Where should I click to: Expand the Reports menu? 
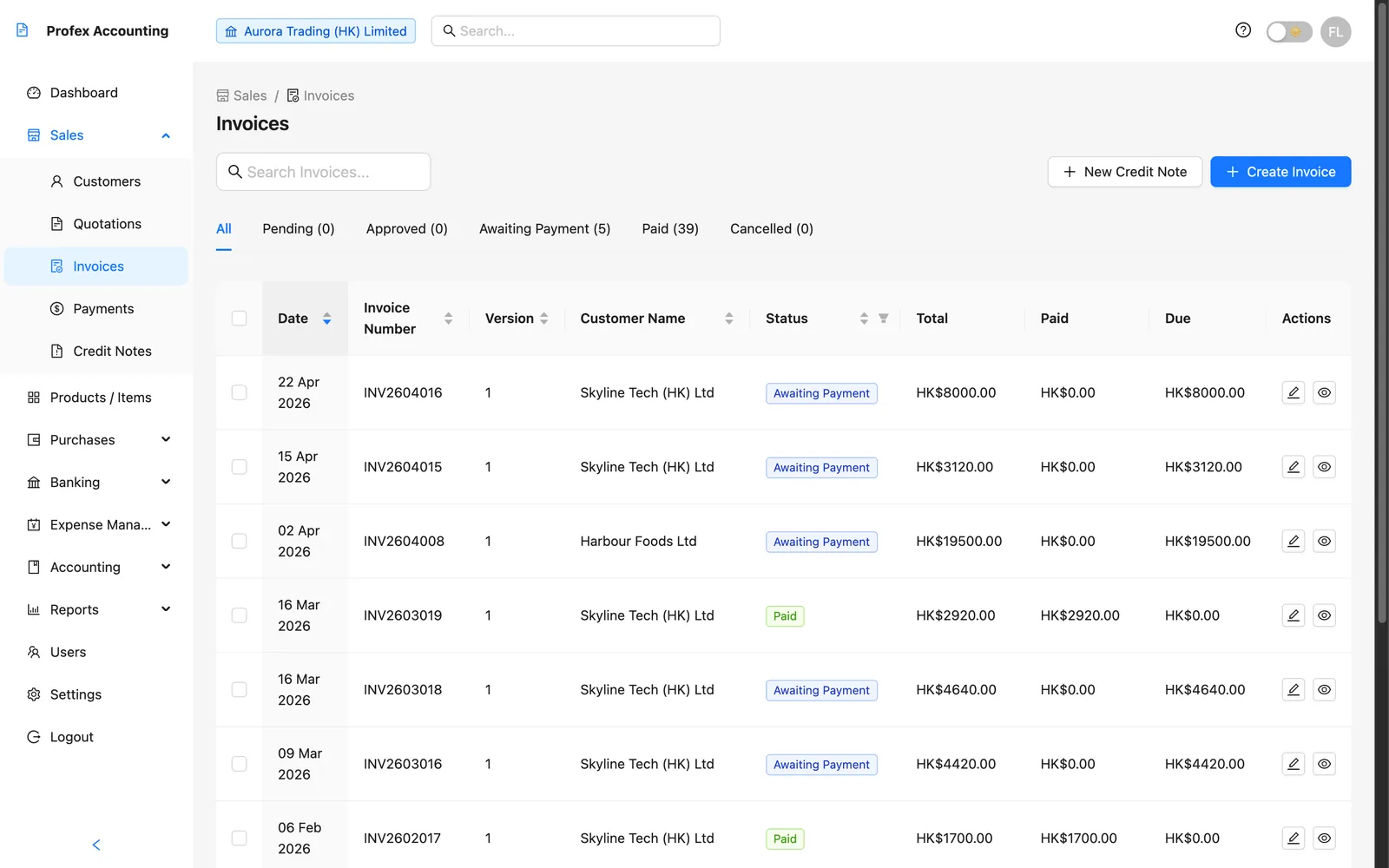pos(96,609)
